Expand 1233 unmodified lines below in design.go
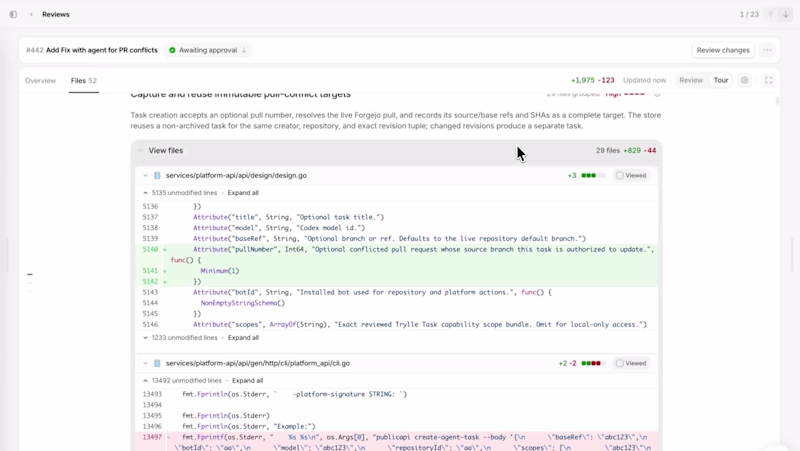 [145, 338]
